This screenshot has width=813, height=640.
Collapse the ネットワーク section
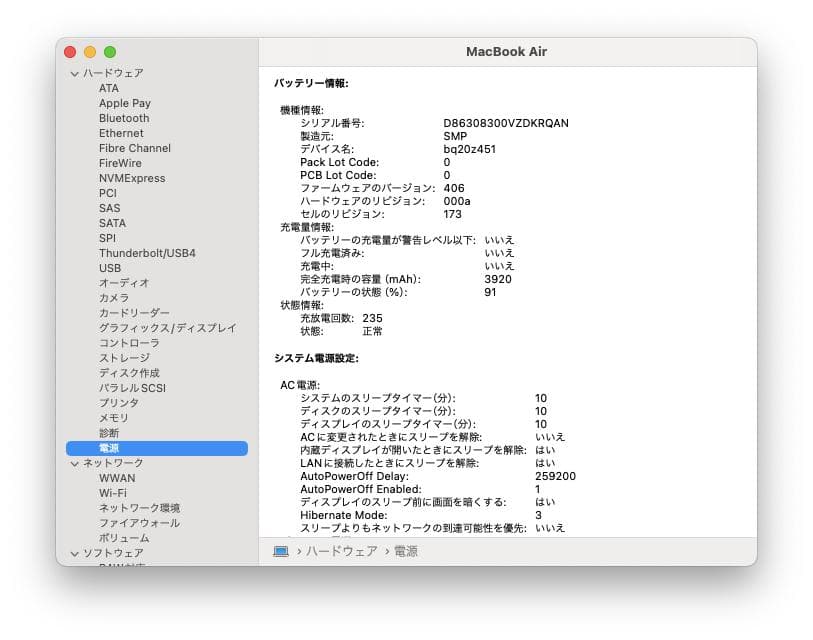pyautogui.click(x=74, y=463)
